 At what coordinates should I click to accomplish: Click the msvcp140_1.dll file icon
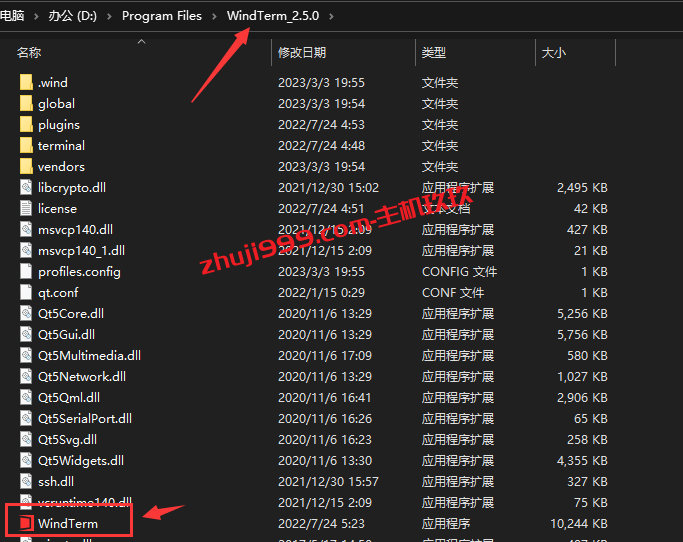[x=26, y=251]
